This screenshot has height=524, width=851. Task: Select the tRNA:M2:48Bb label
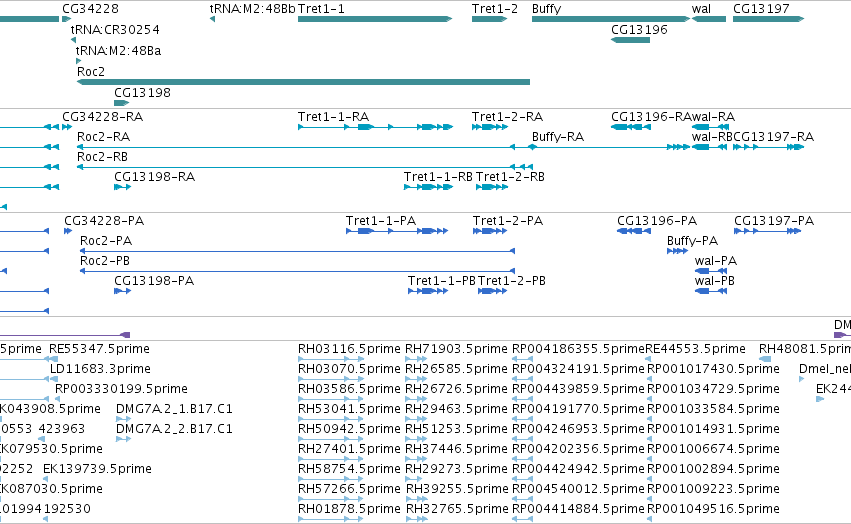click(252, 9)
